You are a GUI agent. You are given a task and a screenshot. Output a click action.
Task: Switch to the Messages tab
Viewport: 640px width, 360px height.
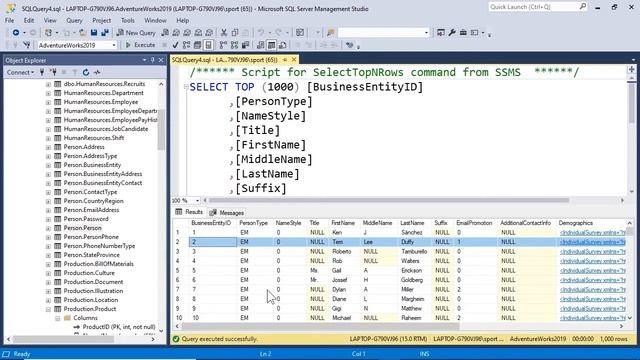point(227,213)
